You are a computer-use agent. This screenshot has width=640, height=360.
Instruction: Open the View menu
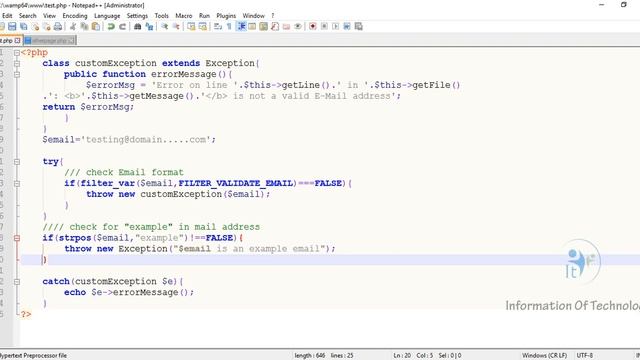pyautogui.click(x=49, y=16)
